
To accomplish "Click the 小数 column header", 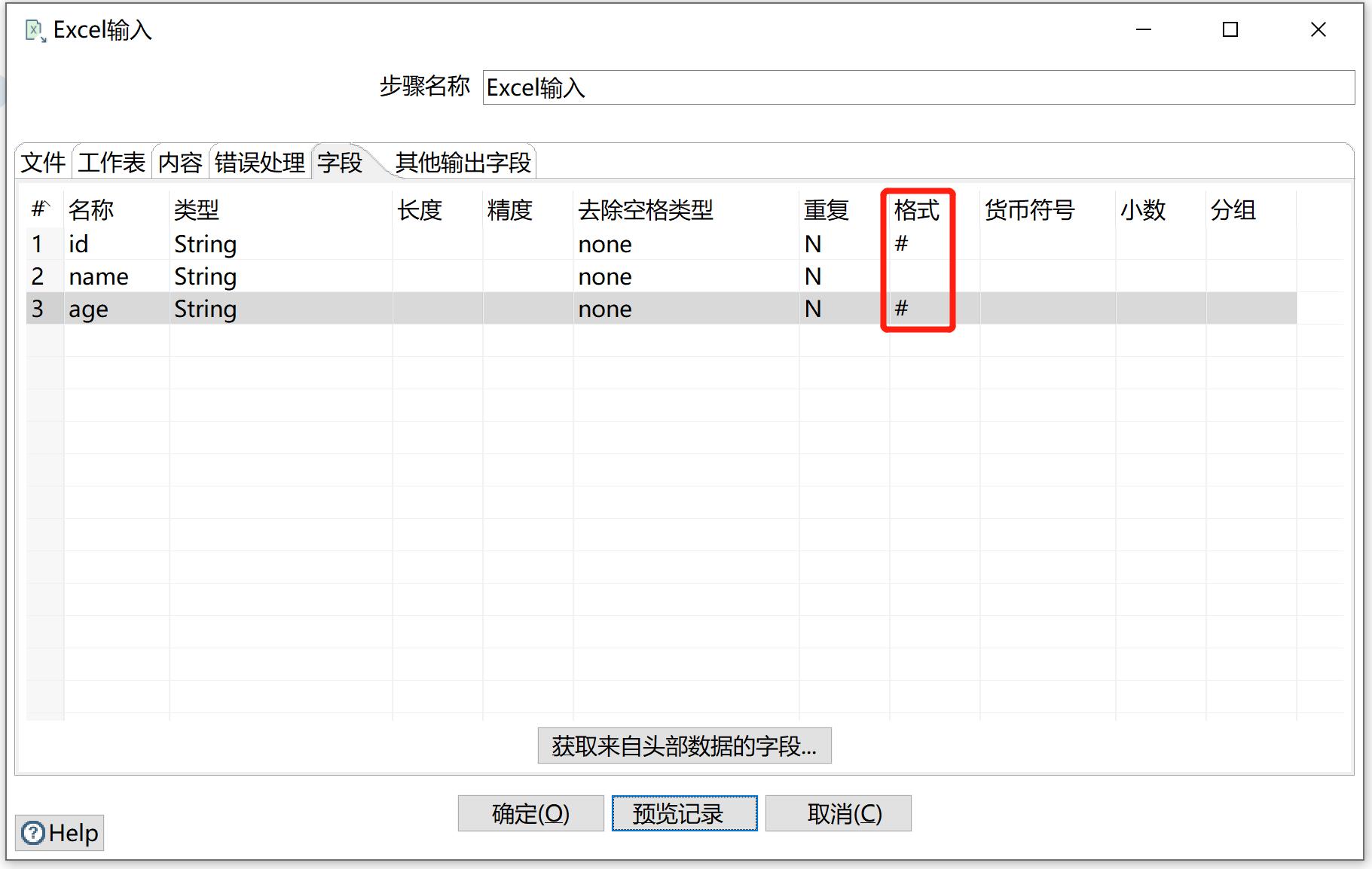I will point(1160,209).
